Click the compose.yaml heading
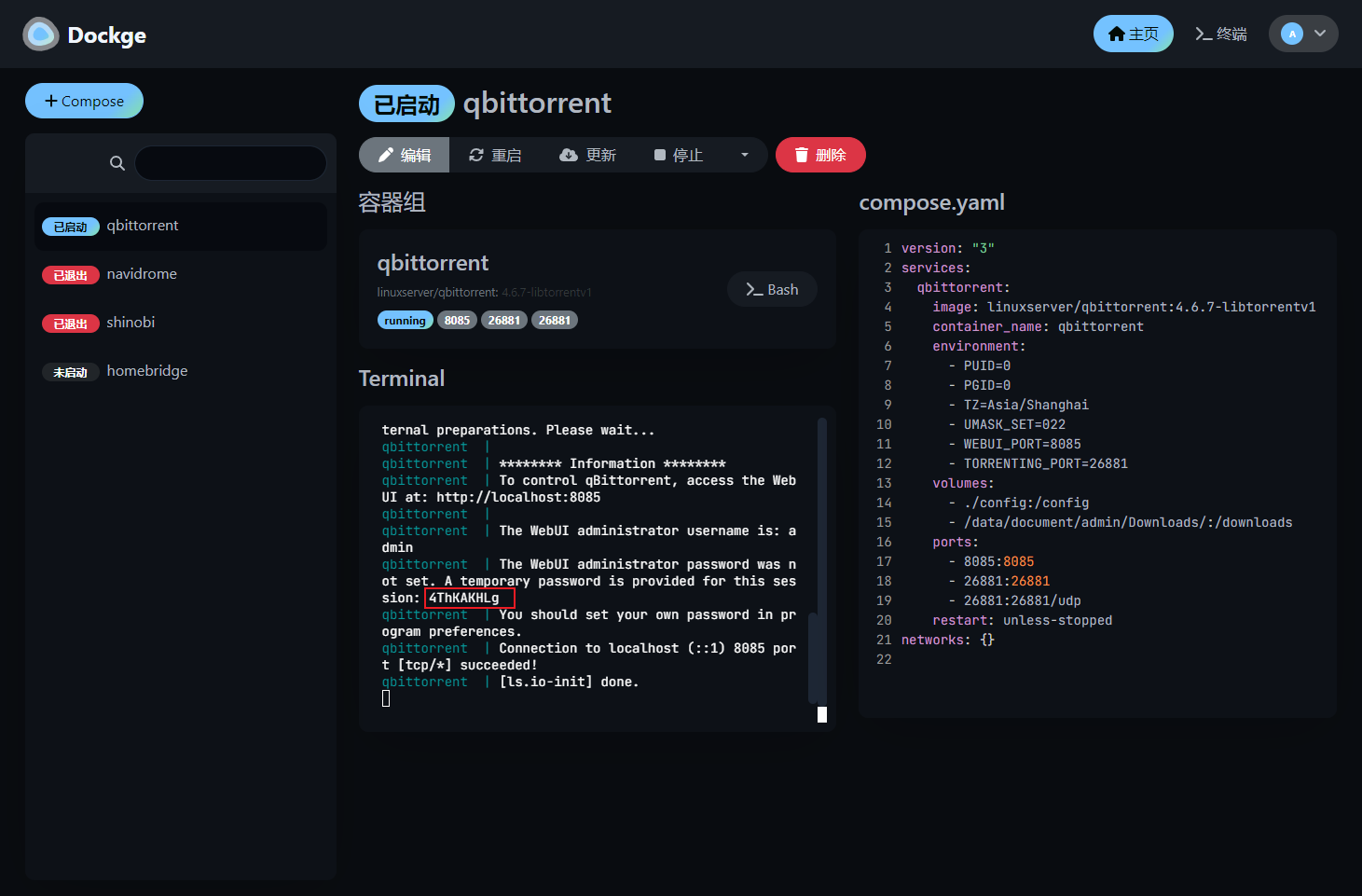This screenshot has width=1362, height=896. 931,202
